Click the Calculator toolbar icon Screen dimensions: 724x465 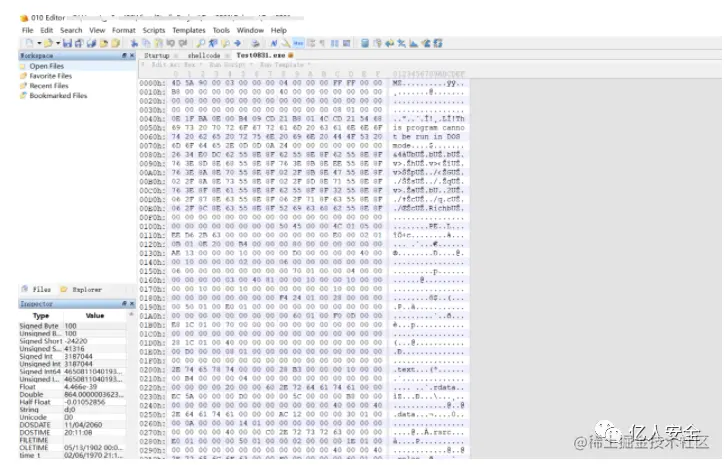[x=365, y=43]
